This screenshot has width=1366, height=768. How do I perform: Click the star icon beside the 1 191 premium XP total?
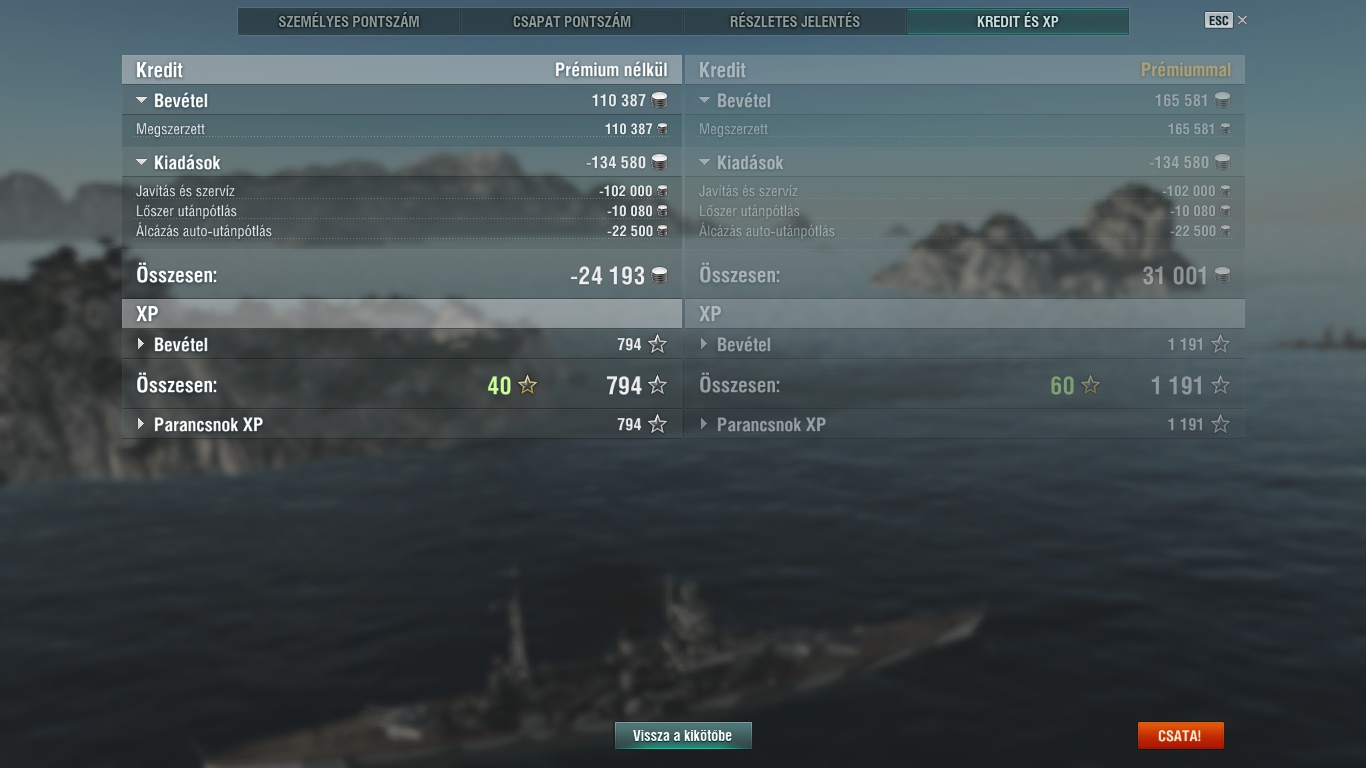tap(1220, 385)
